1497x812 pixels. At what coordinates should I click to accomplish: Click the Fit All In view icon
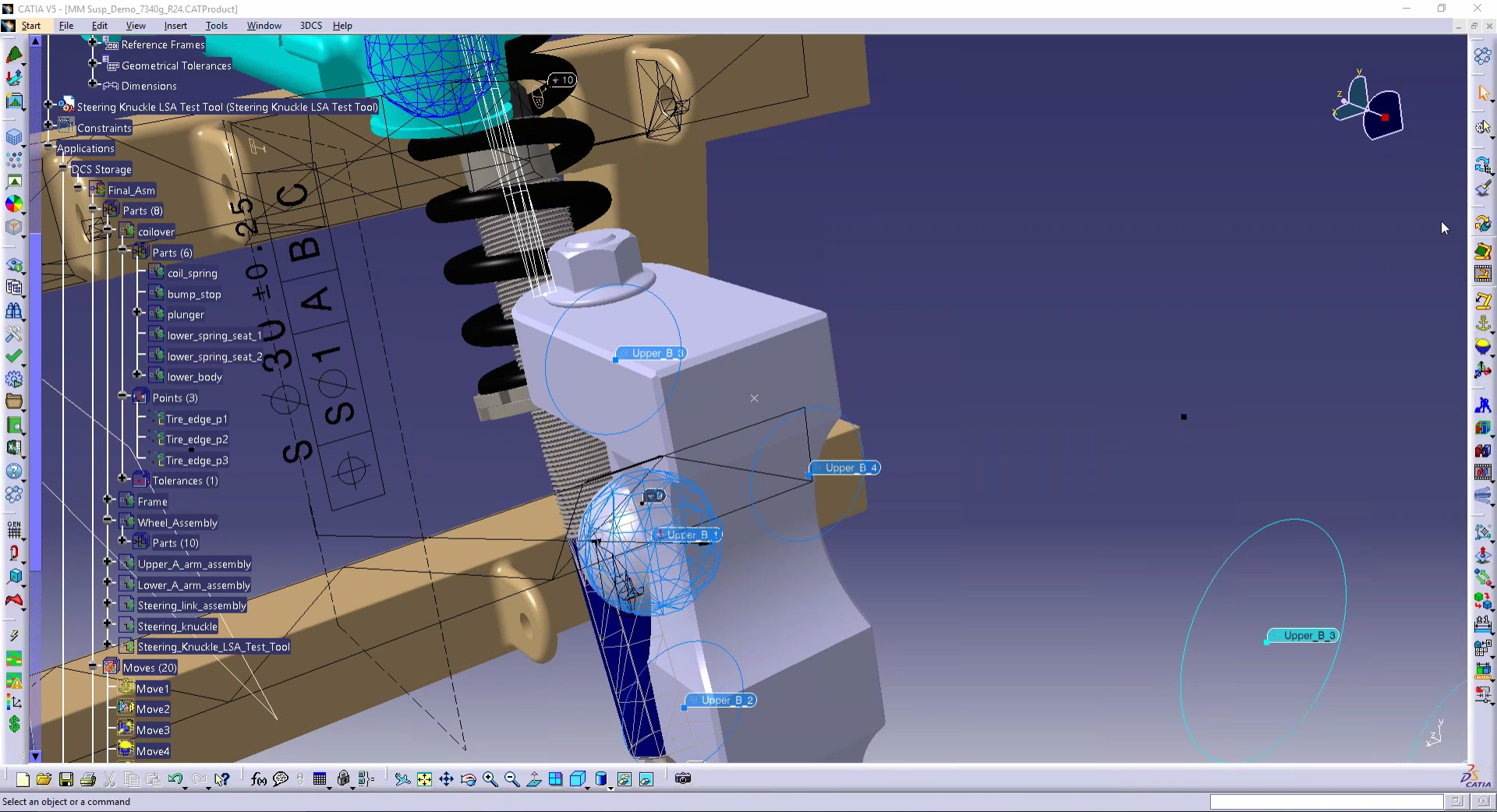[x=424, y=779]
